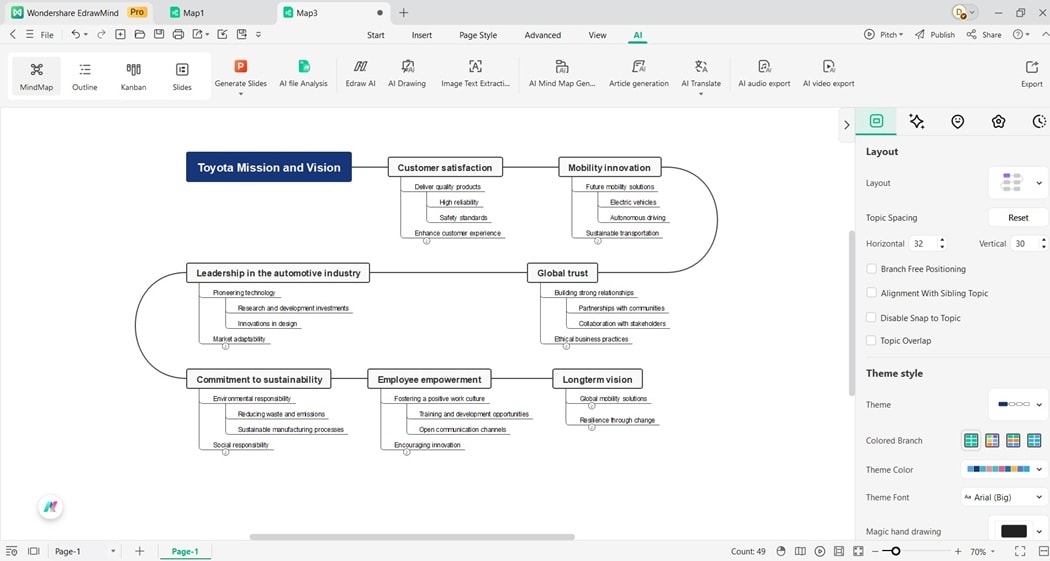Print the mind map
This screenshot has height=561, width=1050.
(178, 34)
